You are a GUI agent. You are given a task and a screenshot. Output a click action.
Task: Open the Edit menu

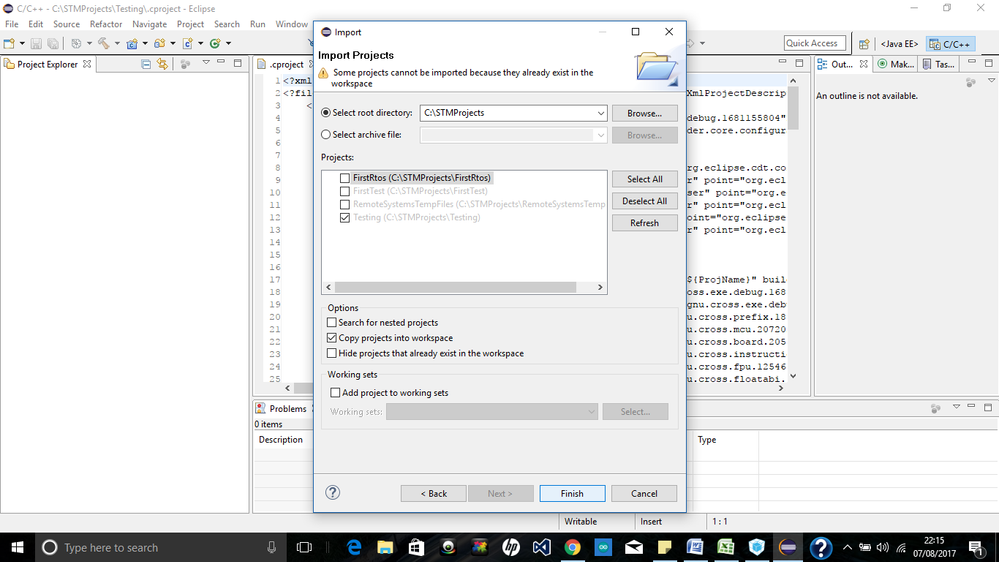(36, 24)
